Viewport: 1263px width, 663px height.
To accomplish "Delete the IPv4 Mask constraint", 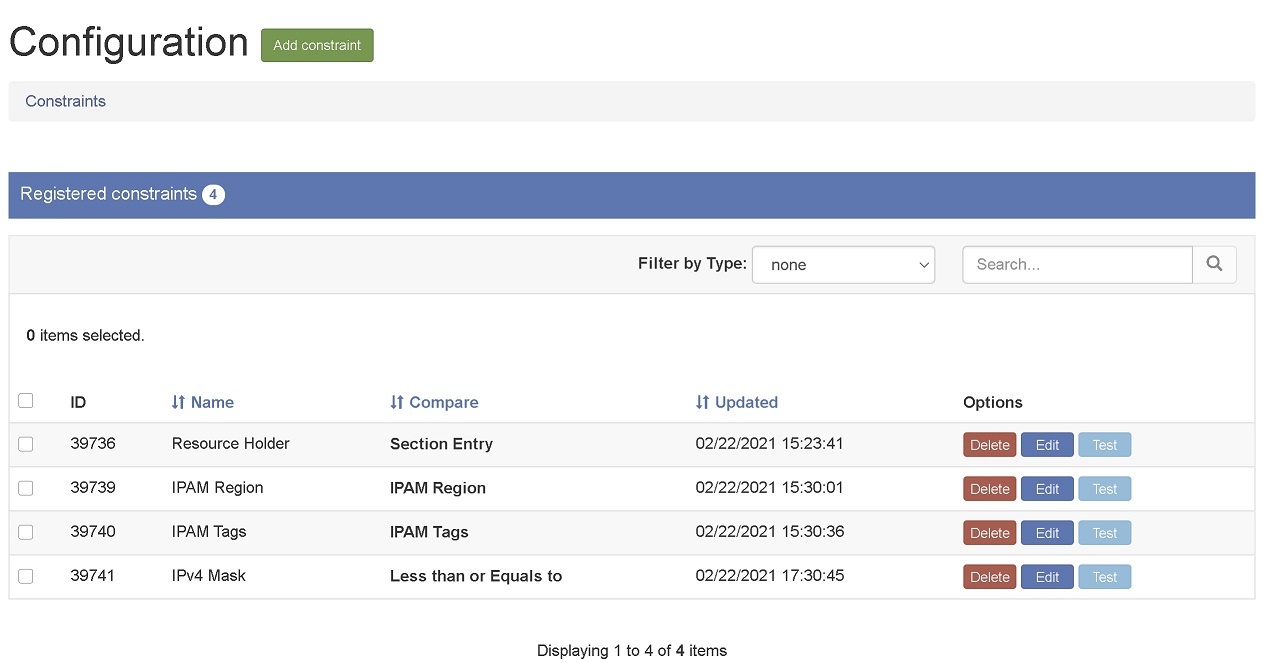I will pyautogui.click(x=989, y=577).
